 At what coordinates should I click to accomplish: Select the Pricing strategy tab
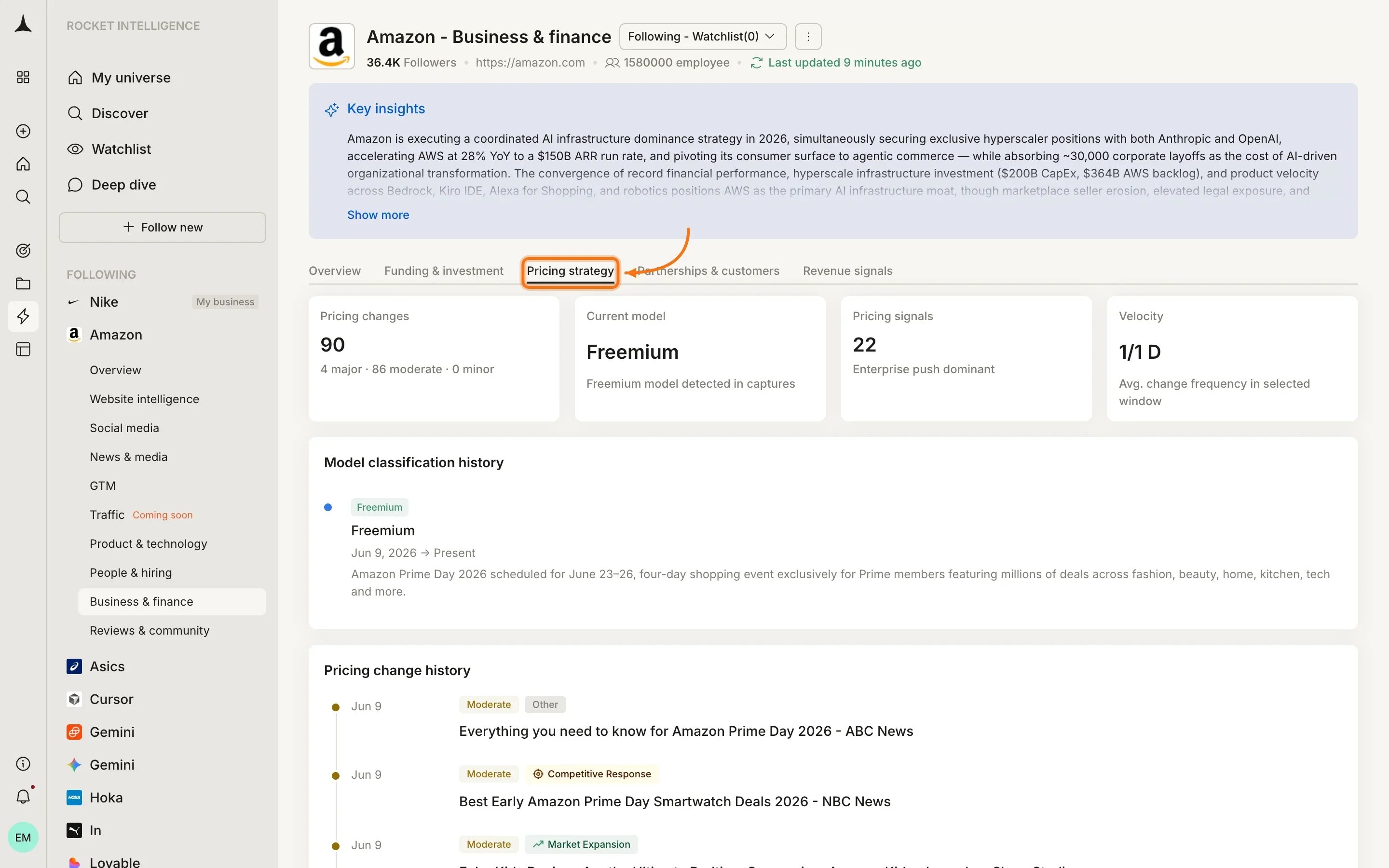click(x=571, y=271)
